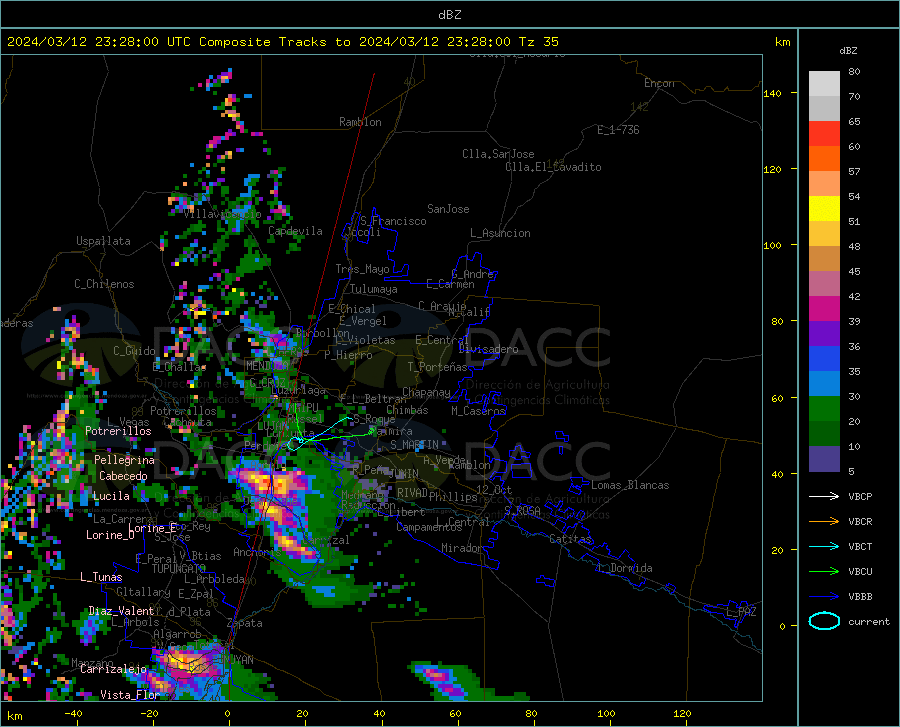Click the 'Clla.SanJose' map label
This screenshot has width=900, height=727.
point(498,154)
